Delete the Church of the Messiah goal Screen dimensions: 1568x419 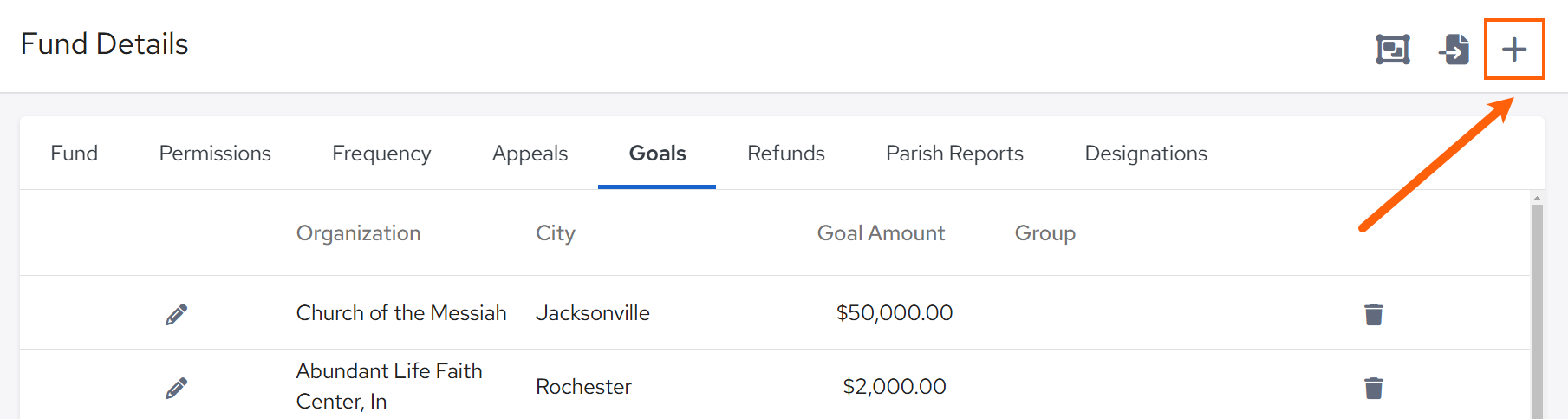coord(1373,314)
